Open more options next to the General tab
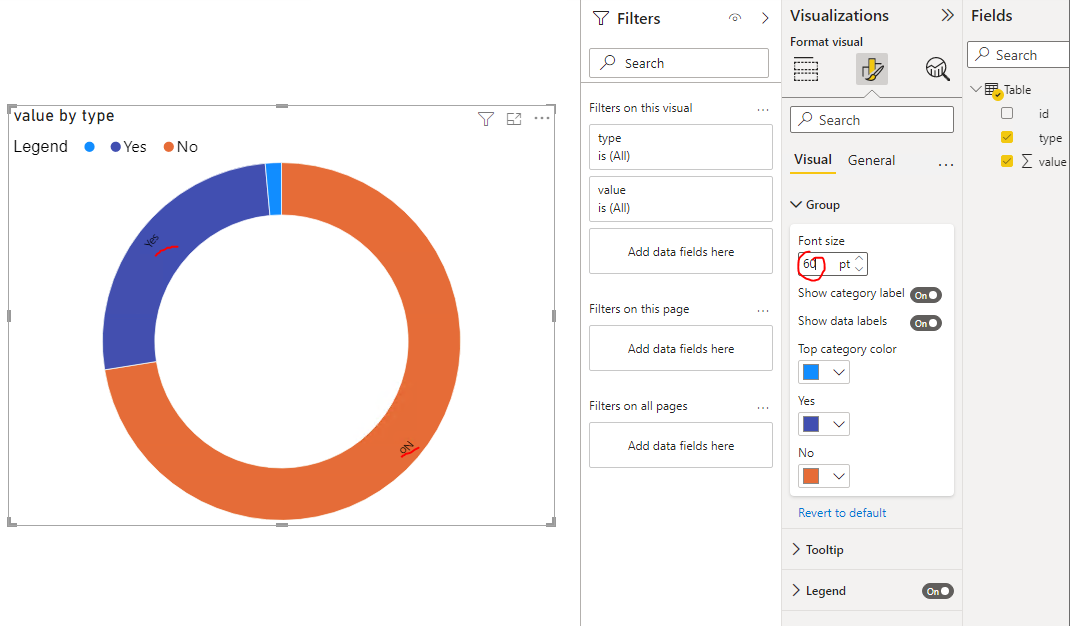 (946, 165)
